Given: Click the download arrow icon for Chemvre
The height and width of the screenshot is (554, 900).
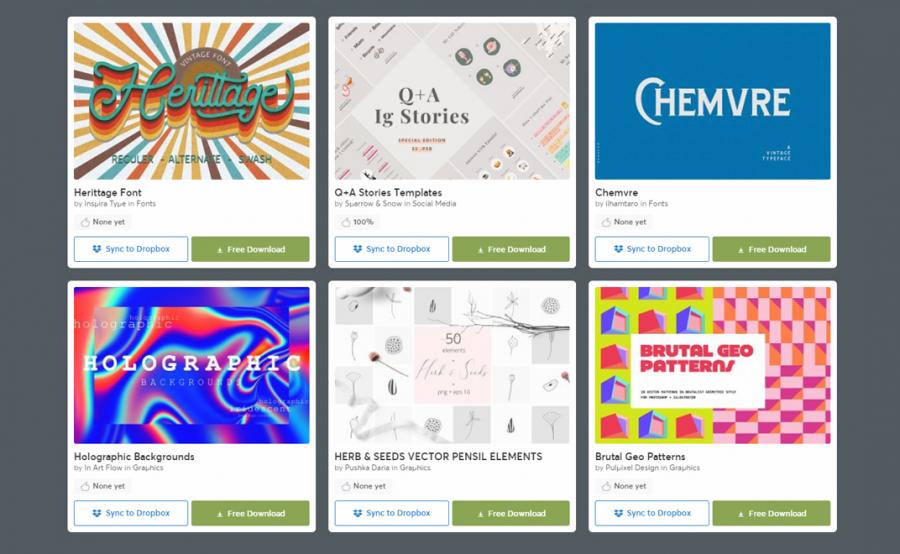Looking at the screenshot, I should tap(740, 250).
